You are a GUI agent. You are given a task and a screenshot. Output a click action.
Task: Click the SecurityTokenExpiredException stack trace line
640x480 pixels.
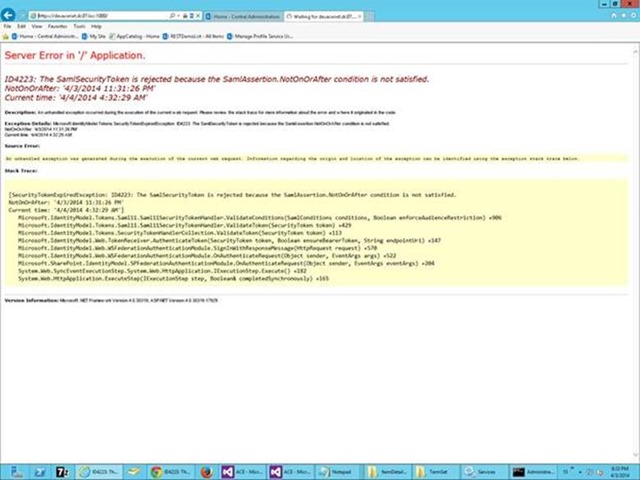tap(232, 195)
